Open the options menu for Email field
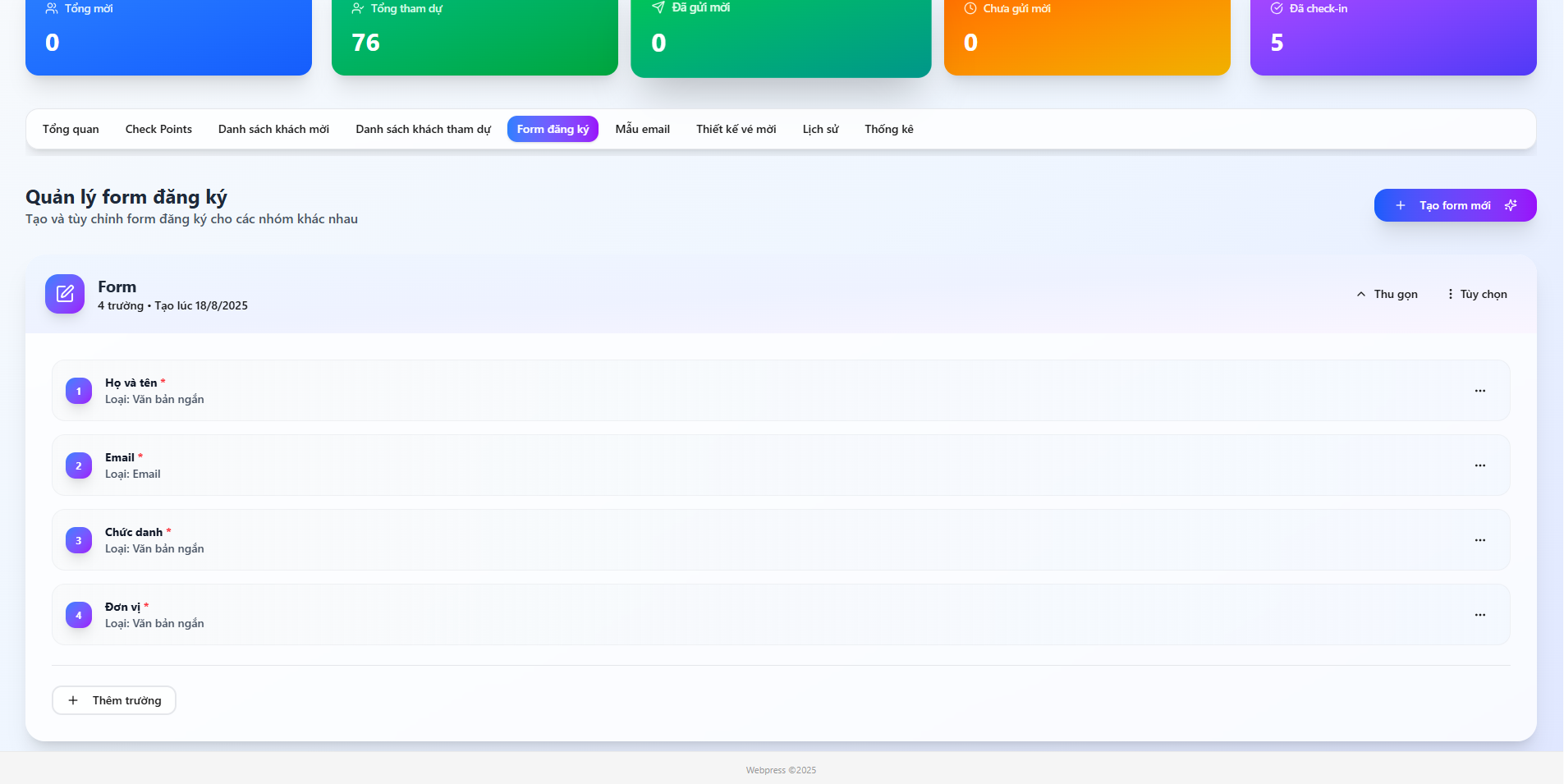This screenshot has height=784, width=1564. pos(1480,465)
